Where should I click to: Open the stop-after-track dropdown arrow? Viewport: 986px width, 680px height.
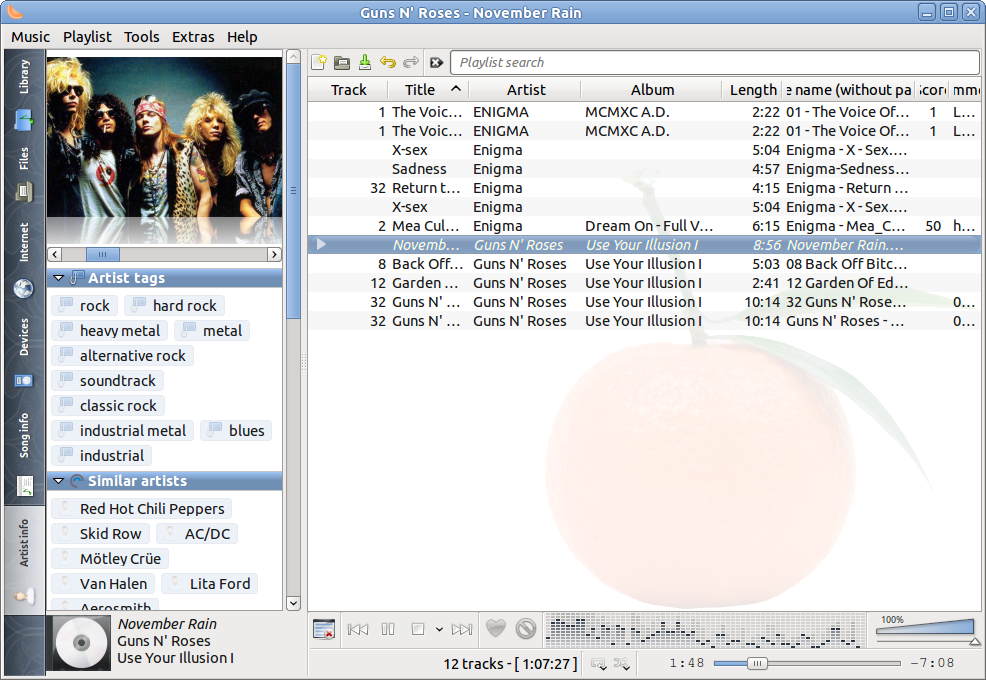(x=439, y=629)
